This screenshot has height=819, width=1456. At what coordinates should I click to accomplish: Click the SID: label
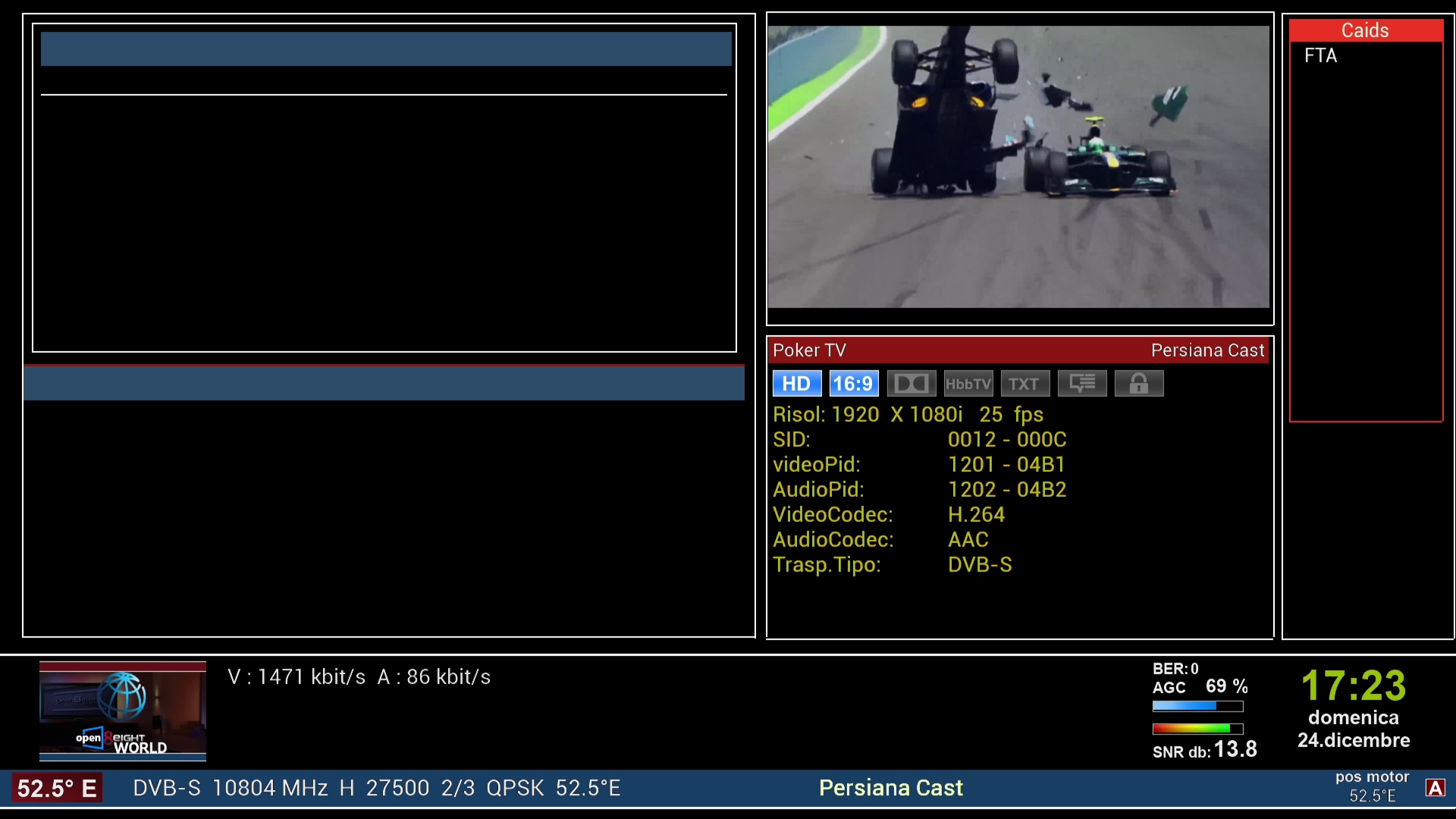(792, 440)
